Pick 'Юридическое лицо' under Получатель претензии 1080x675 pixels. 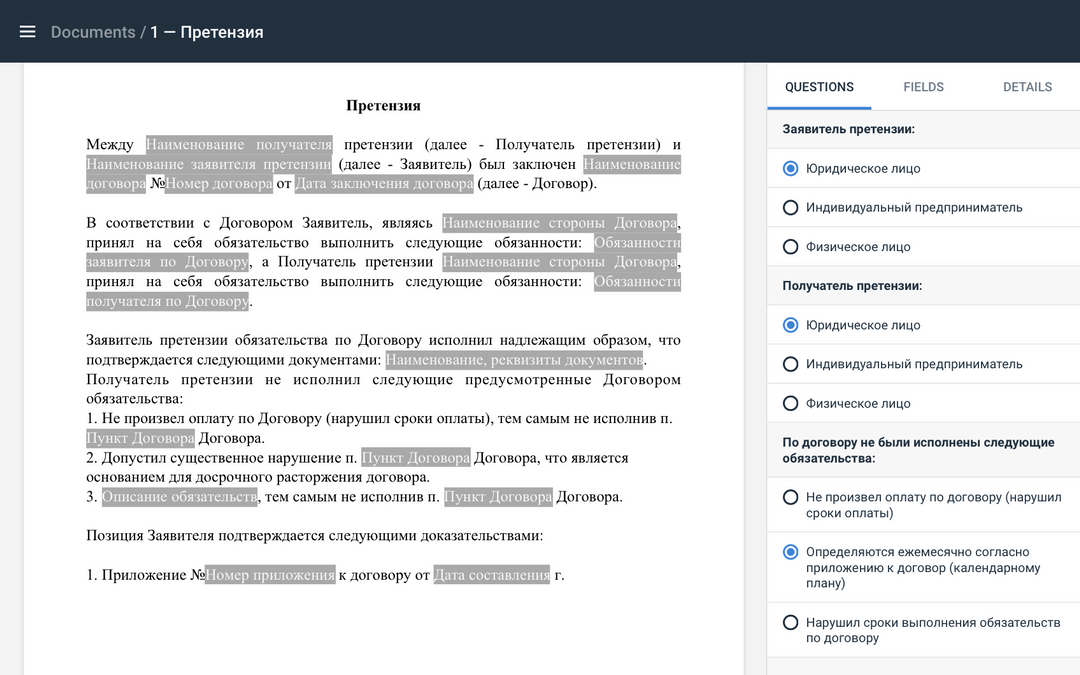(791, 325)
